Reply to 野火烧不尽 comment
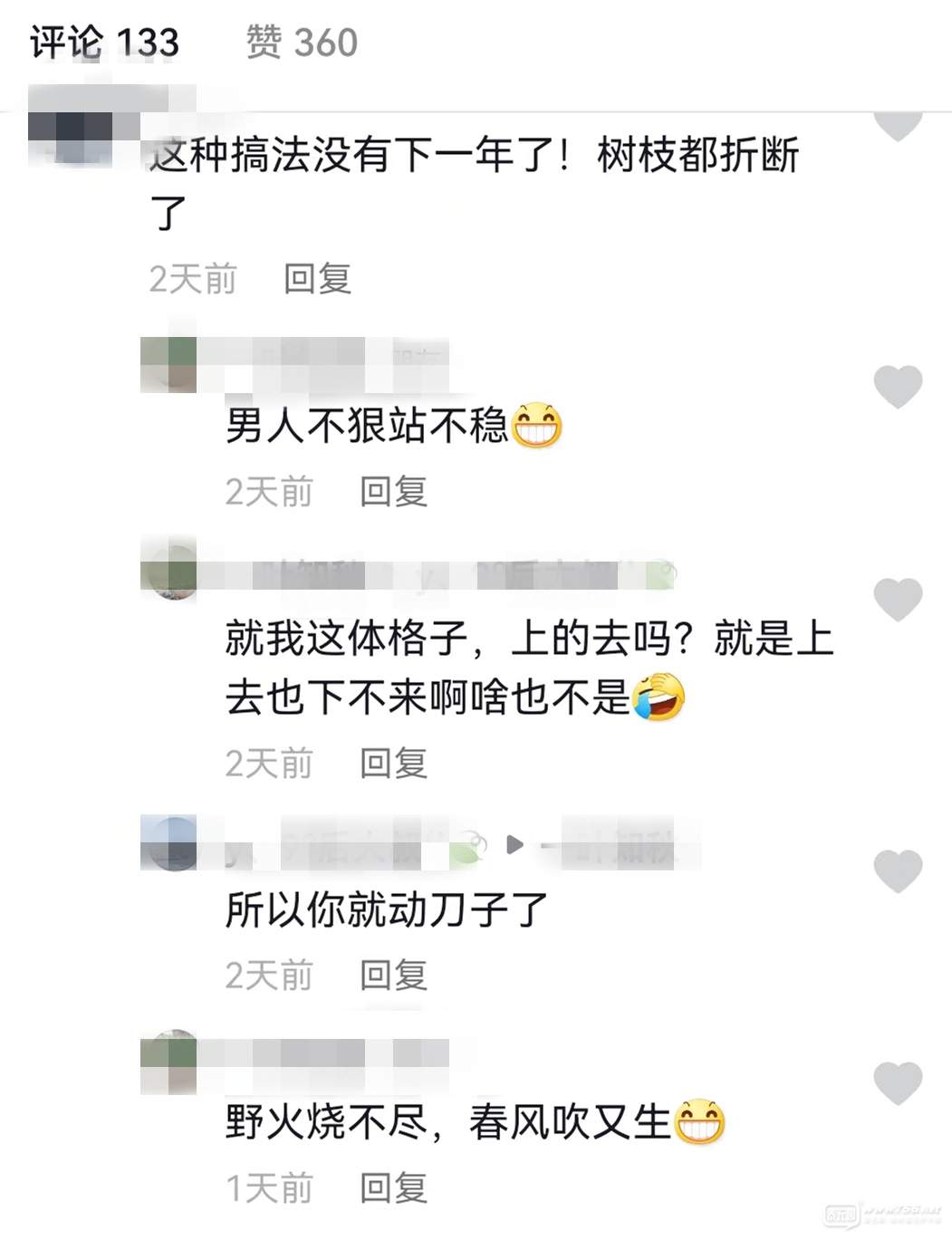Viewport: 952px width, 1240px height. [393, 1187]
